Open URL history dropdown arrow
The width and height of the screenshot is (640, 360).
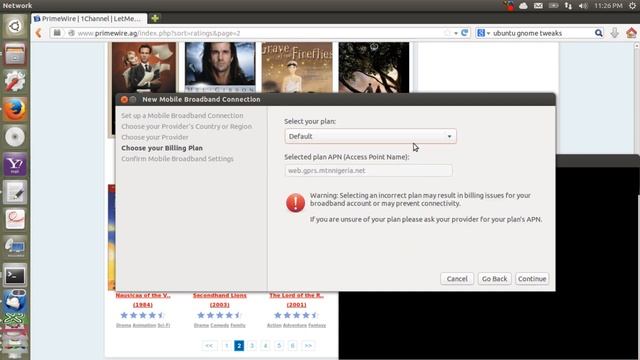(x=456, y=33)
